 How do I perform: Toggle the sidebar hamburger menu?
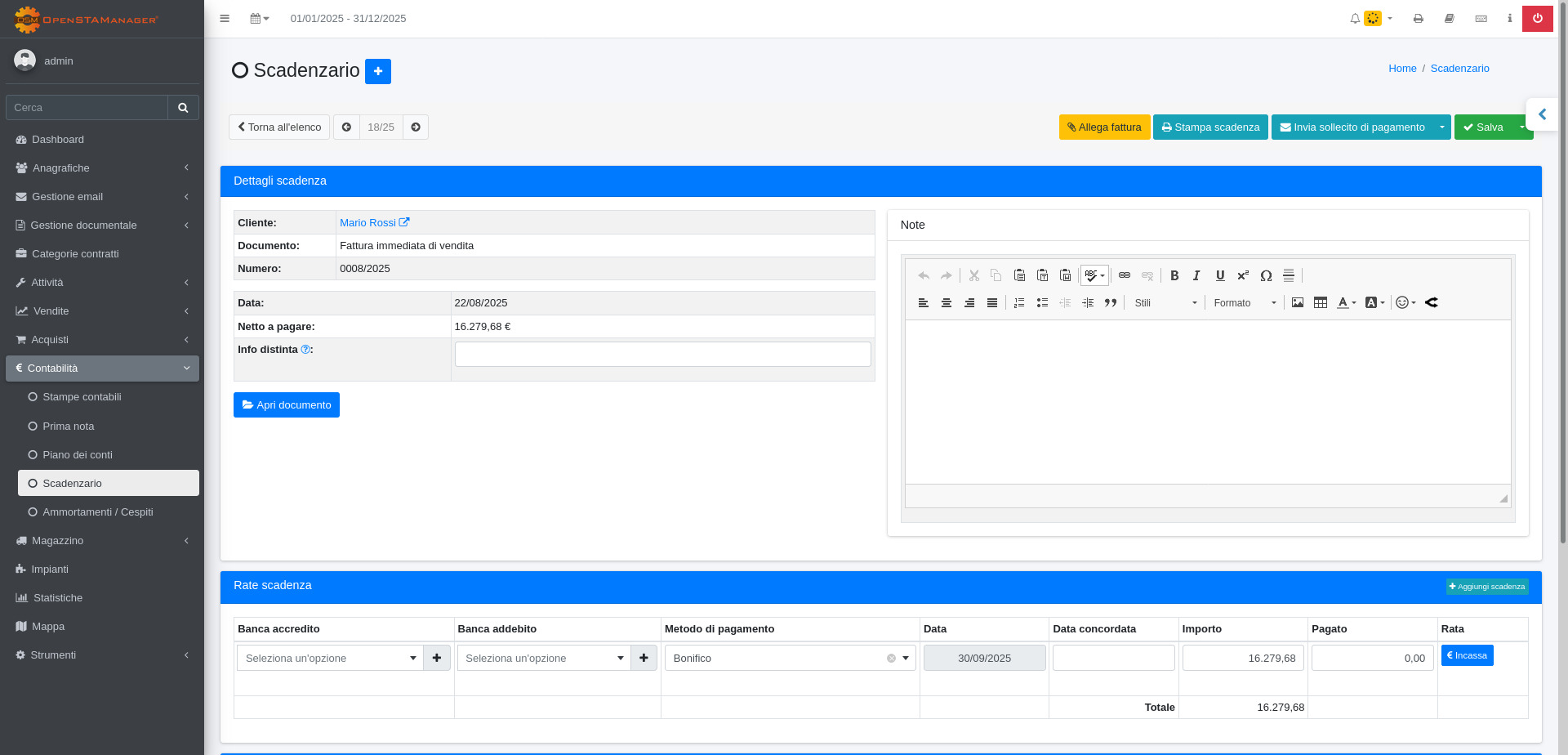pyautogui.click(x=225, y=18)
